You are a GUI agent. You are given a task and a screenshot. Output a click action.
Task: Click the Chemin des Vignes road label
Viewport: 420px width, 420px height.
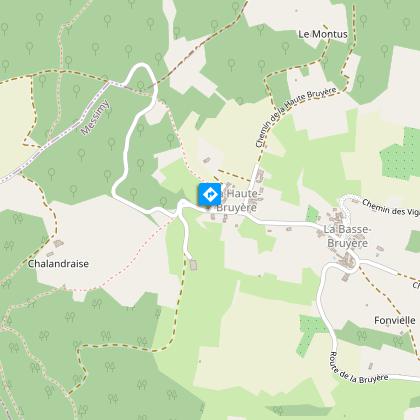tap(391, 208)
